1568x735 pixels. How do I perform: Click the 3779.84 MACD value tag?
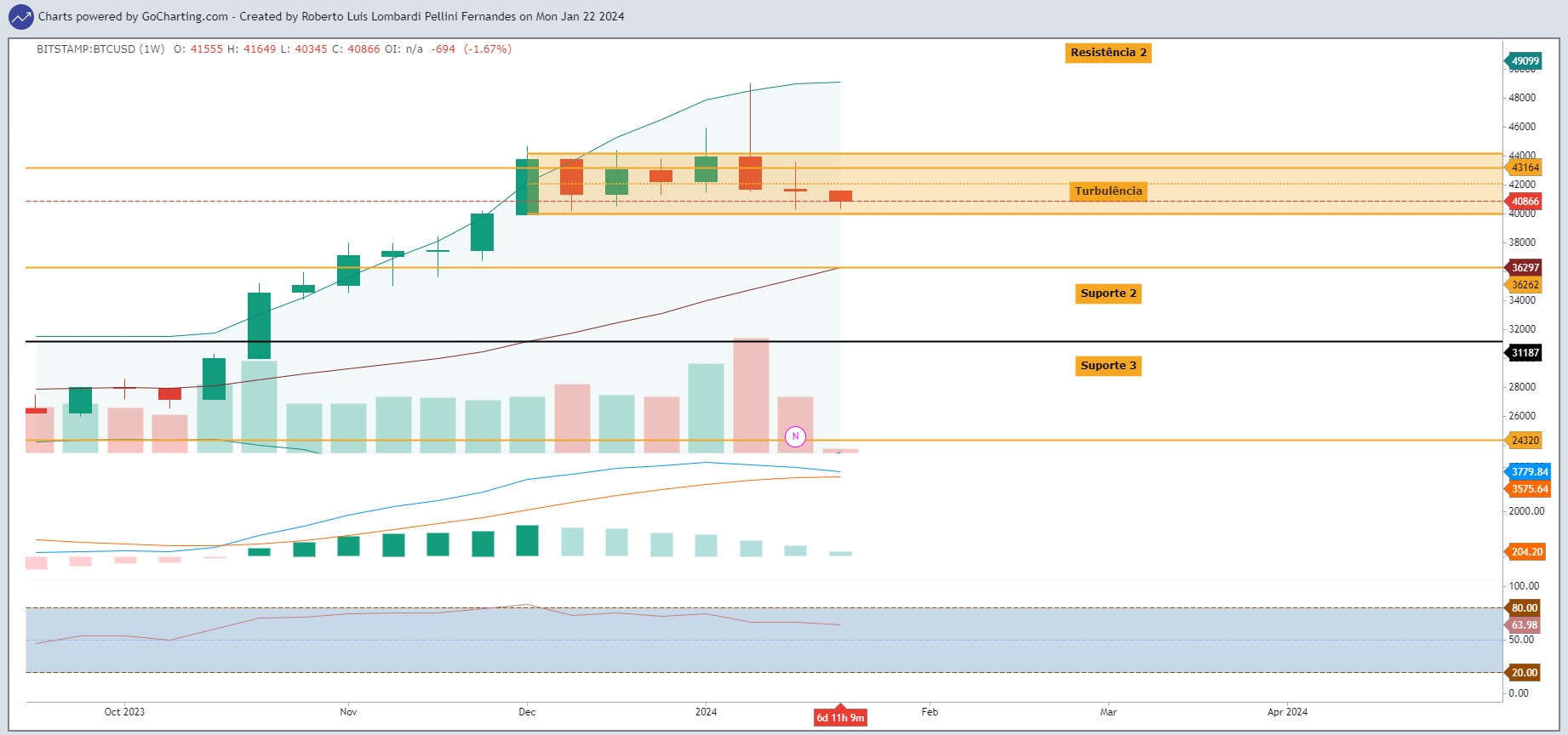(x=1527, y=472)
